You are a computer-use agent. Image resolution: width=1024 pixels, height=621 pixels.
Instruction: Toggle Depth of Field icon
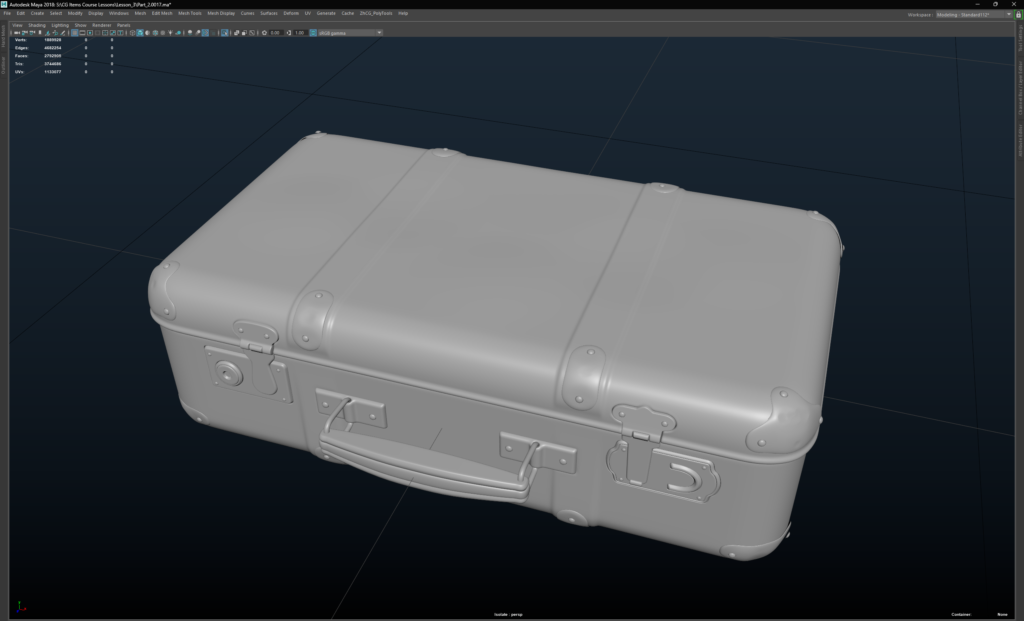(x=213, y=33)
